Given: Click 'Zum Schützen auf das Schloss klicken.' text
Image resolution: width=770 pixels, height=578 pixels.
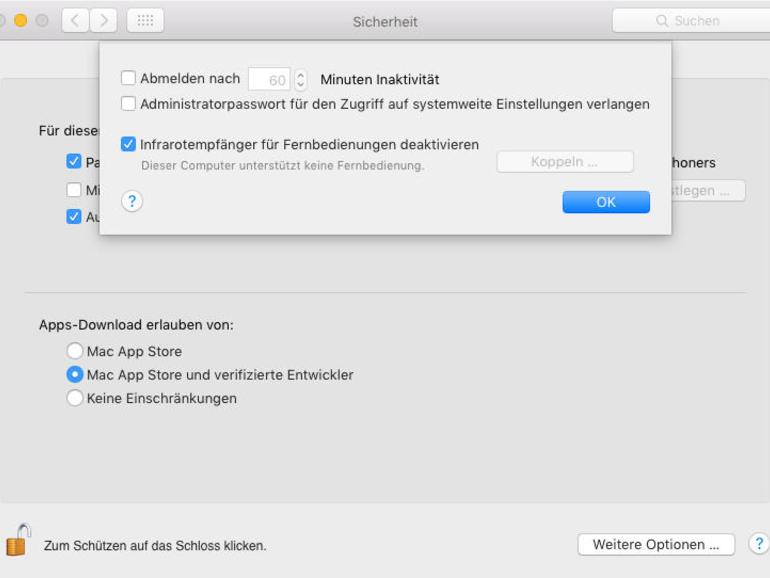Looking at the screenshot, I should coord(155,546).
